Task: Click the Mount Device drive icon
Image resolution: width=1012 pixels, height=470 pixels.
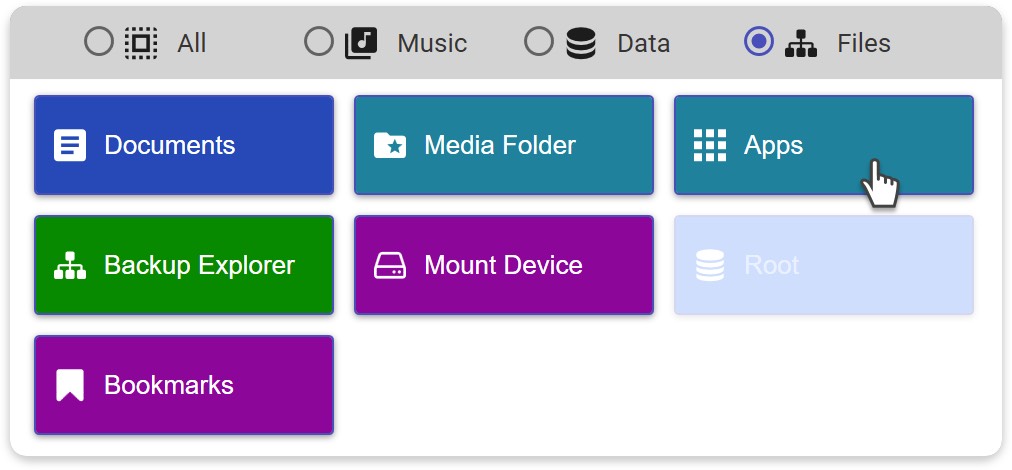Action: tap(390, 265)
